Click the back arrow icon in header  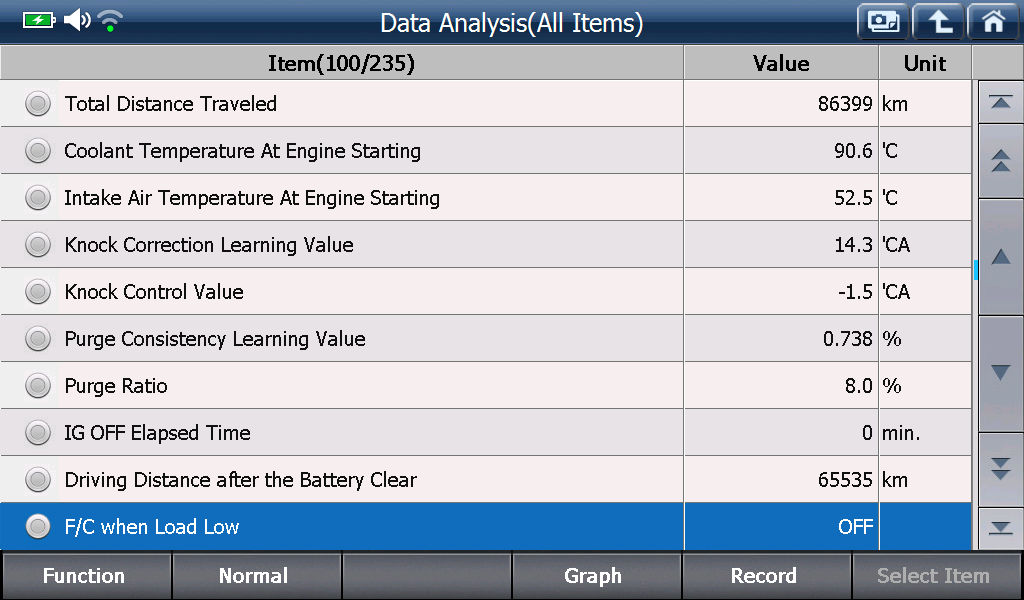click(x=938, y=23)
